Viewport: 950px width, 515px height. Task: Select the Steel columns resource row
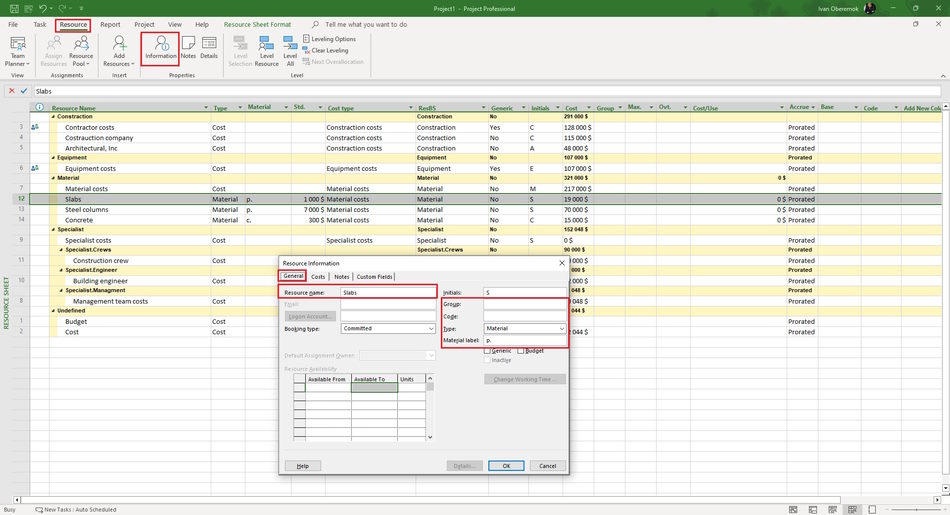click(x=486, y=210)
